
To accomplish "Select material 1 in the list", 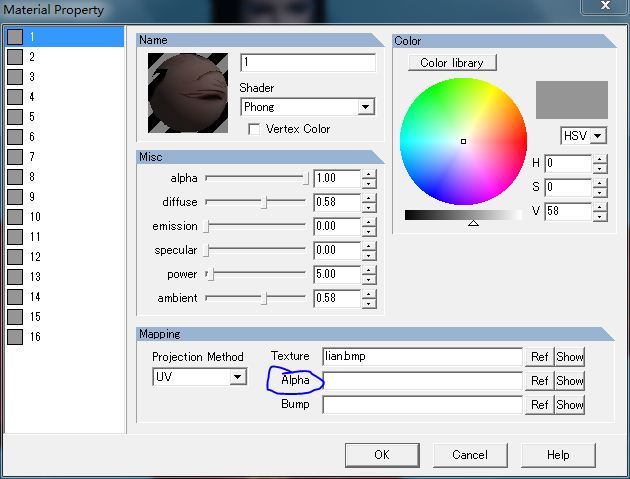I will tap(65, 37).
